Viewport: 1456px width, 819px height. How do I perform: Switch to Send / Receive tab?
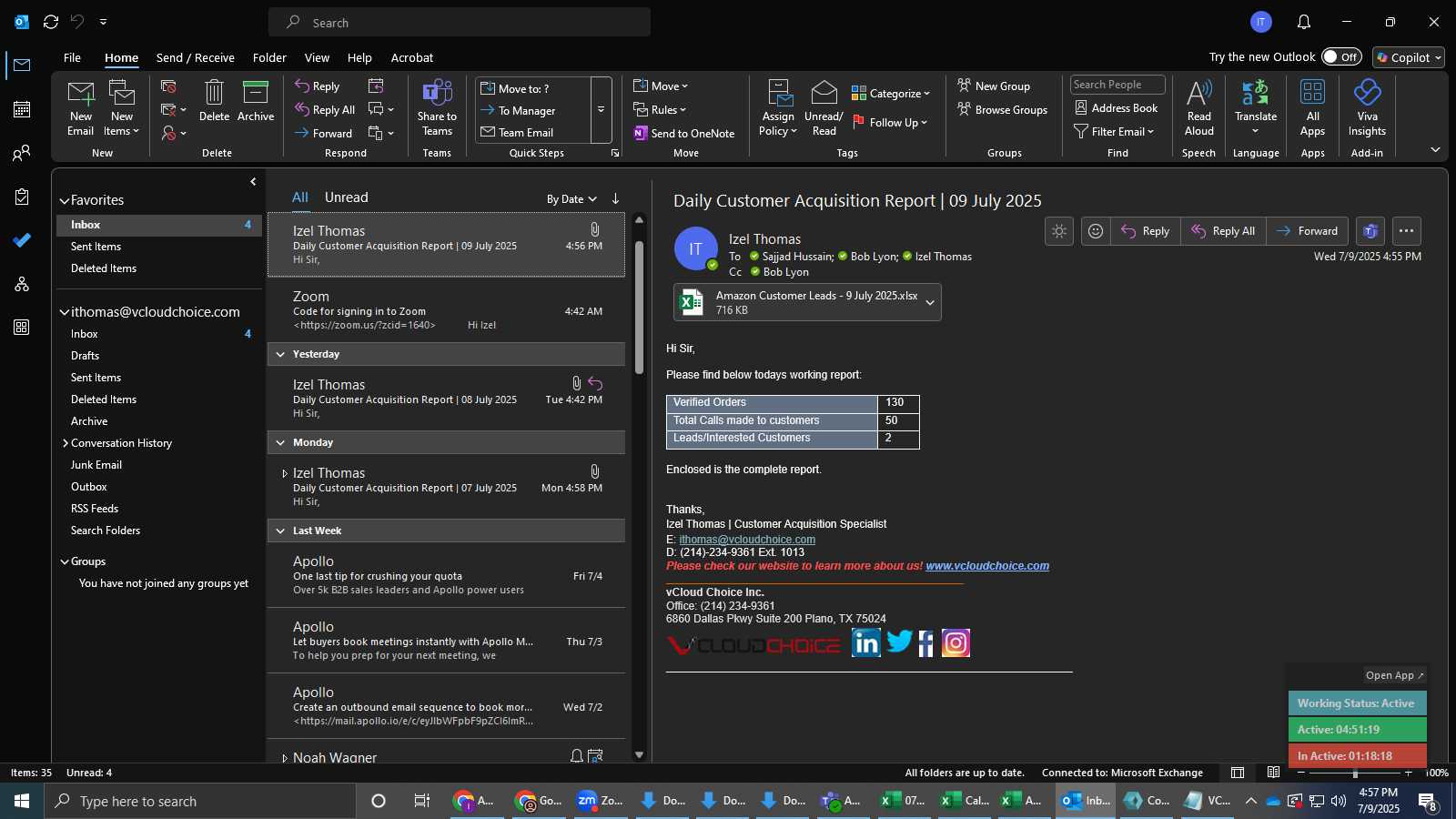196,57
